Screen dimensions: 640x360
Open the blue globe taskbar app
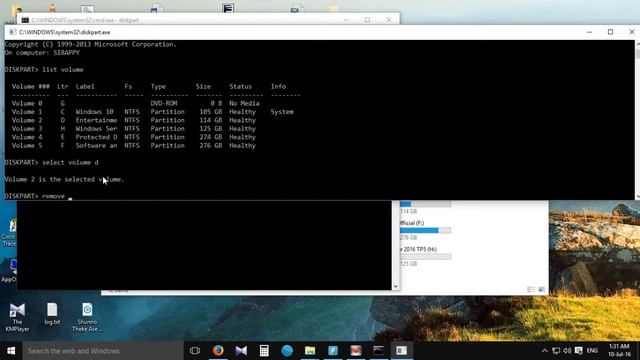click(287, 351)
